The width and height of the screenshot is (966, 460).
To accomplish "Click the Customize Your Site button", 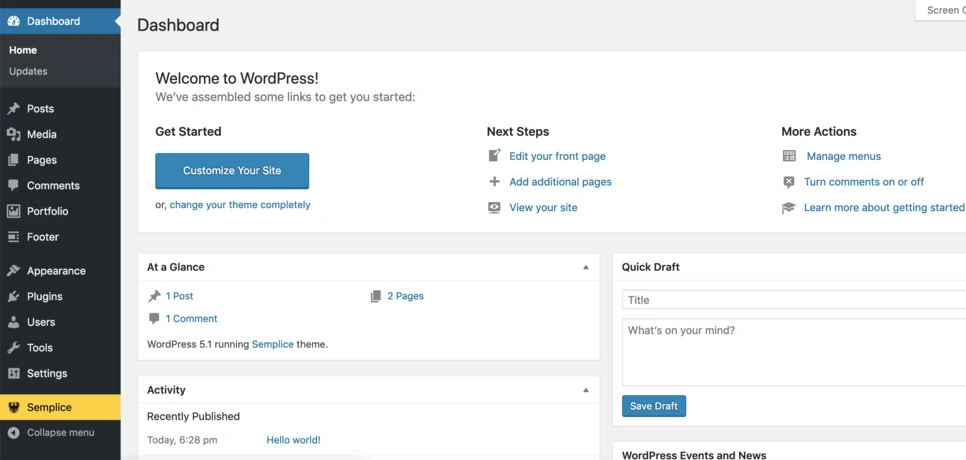I will click(232, 171).
